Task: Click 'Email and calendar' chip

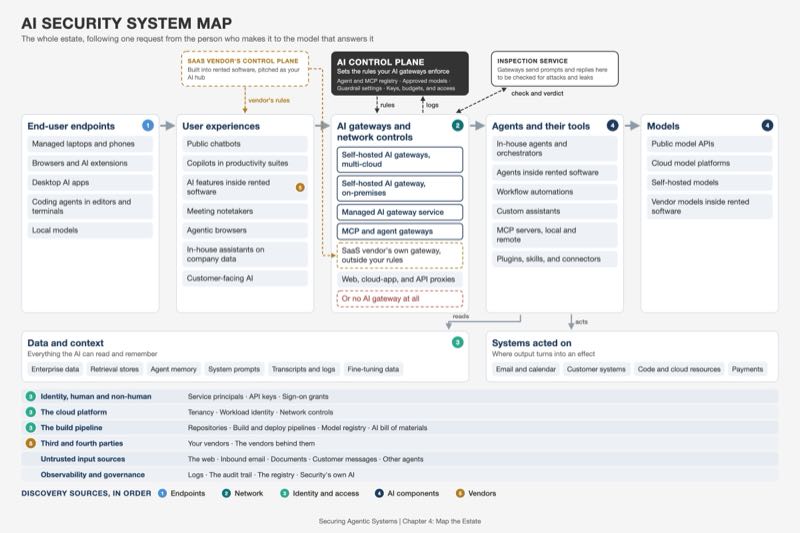Action: point(526,369)
